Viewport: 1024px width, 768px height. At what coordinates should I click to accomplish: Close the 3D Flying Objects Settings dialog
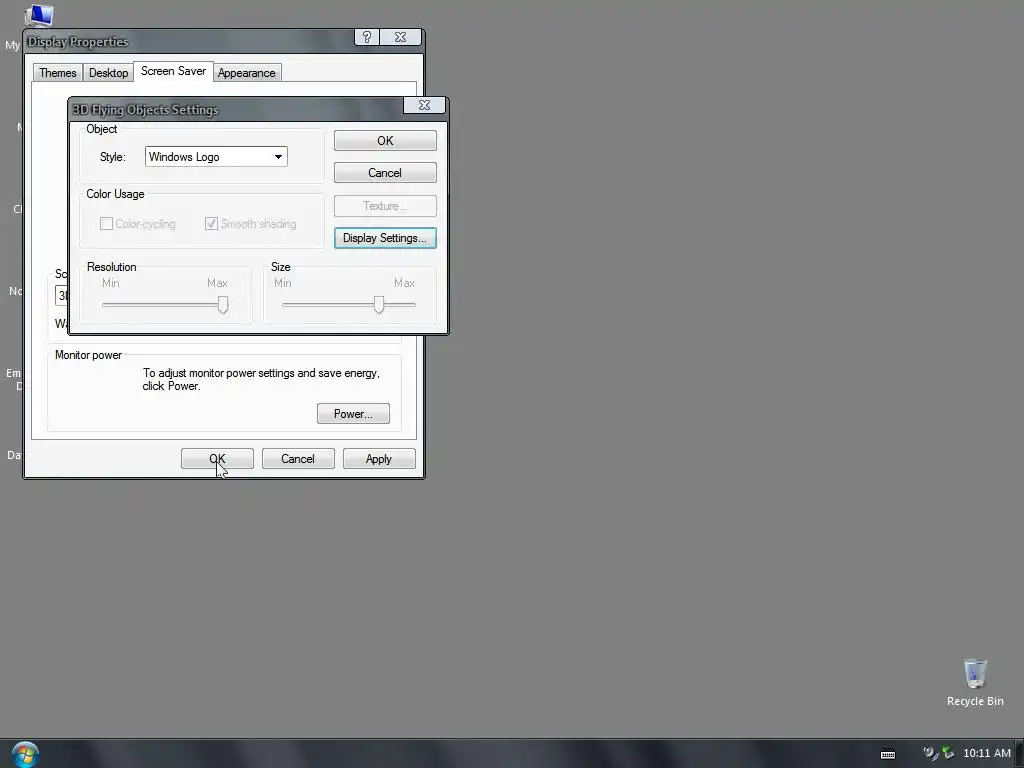(424, 104)
